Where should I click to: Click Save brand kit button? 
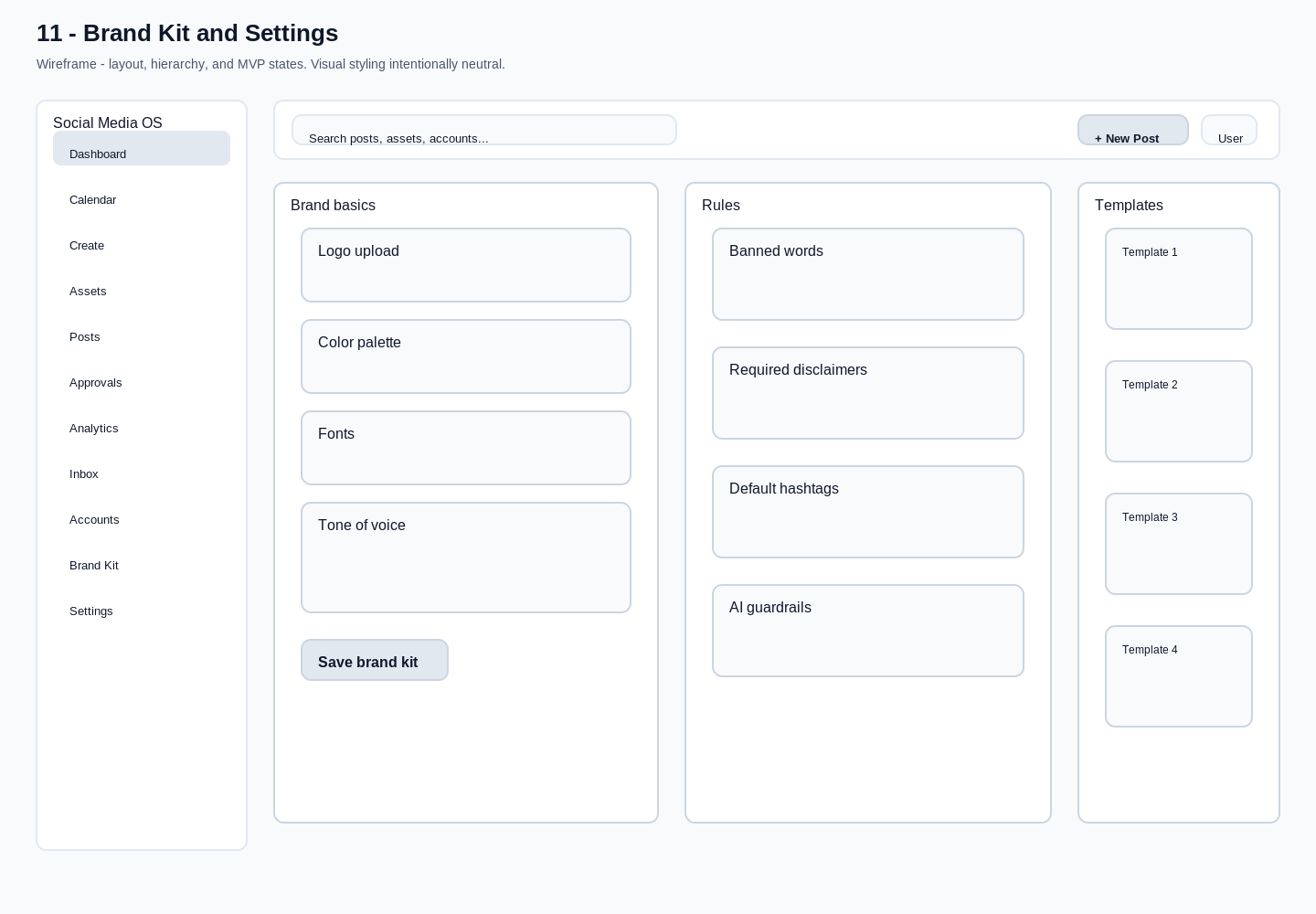click(x=375, y=660)
